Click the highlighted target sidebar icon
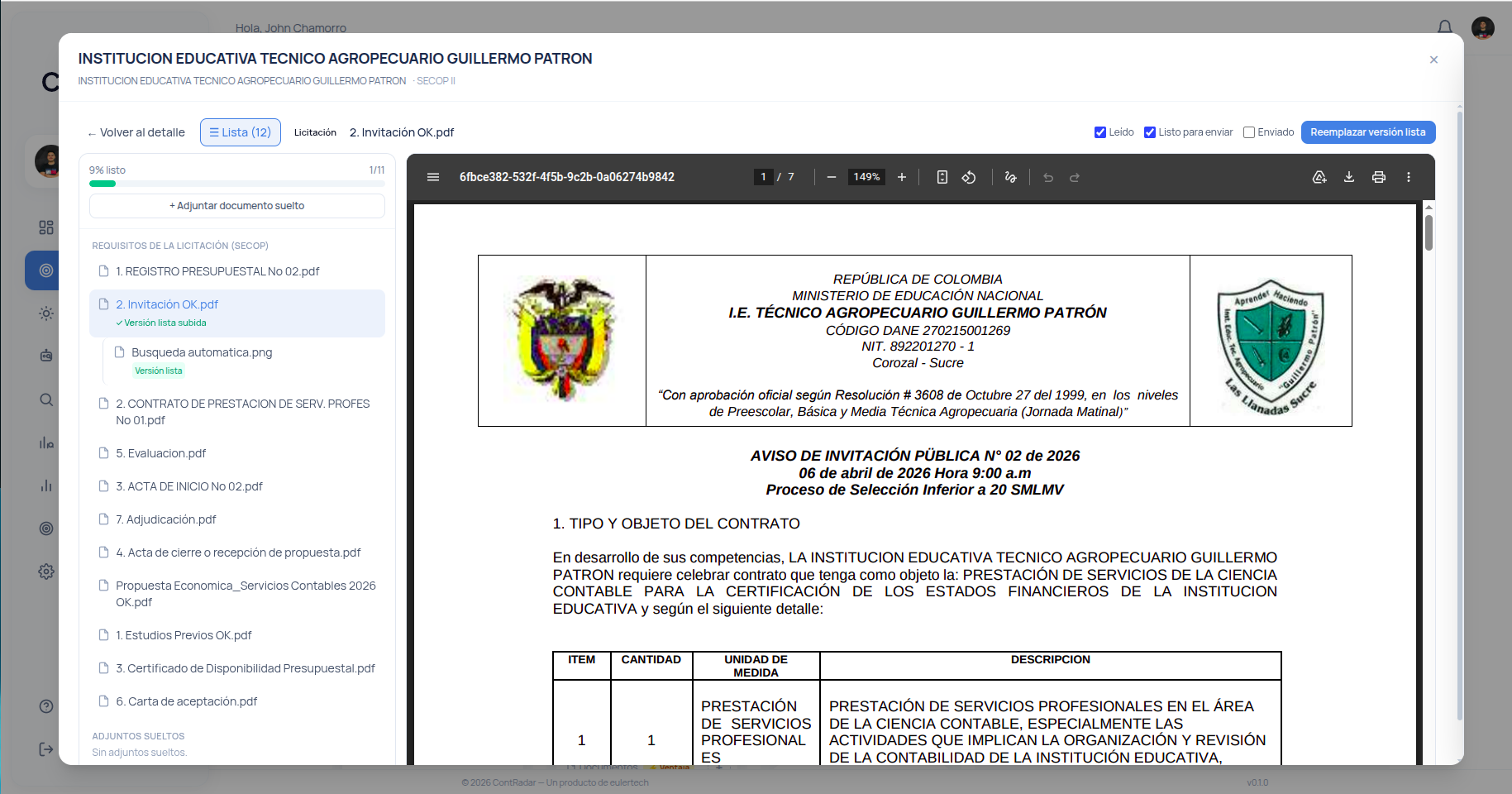This screenshot has height=794, width=1512. tap(46, 270)
